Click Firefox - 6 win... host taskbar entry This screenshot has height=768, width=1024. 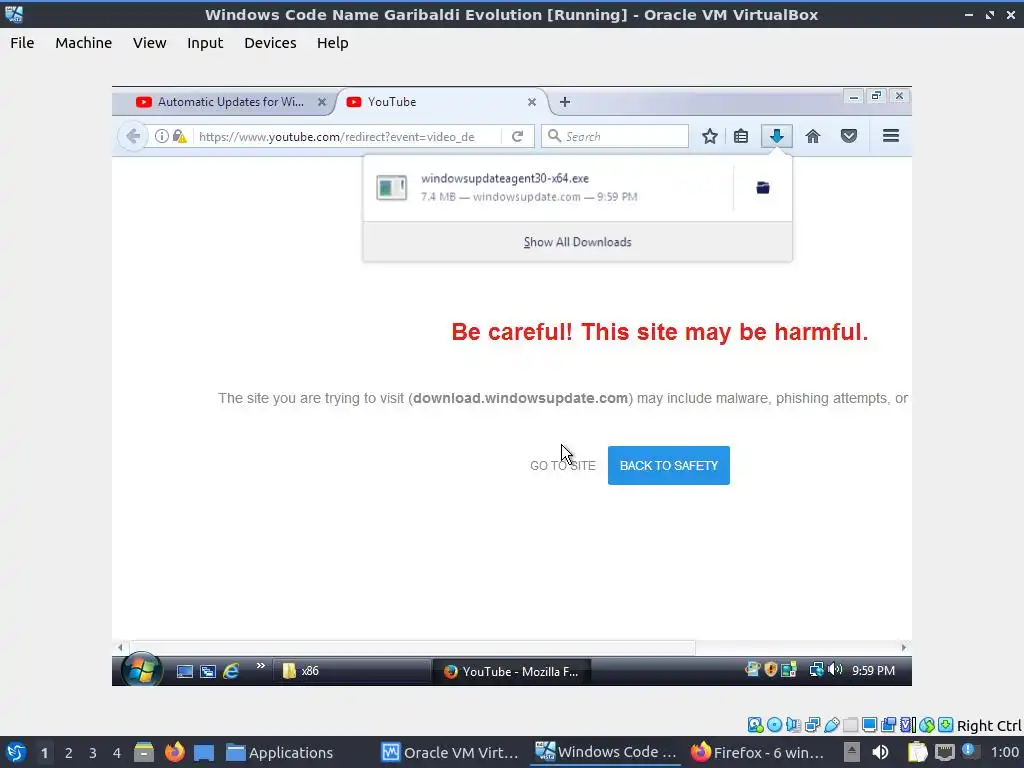tap(757, 753)
